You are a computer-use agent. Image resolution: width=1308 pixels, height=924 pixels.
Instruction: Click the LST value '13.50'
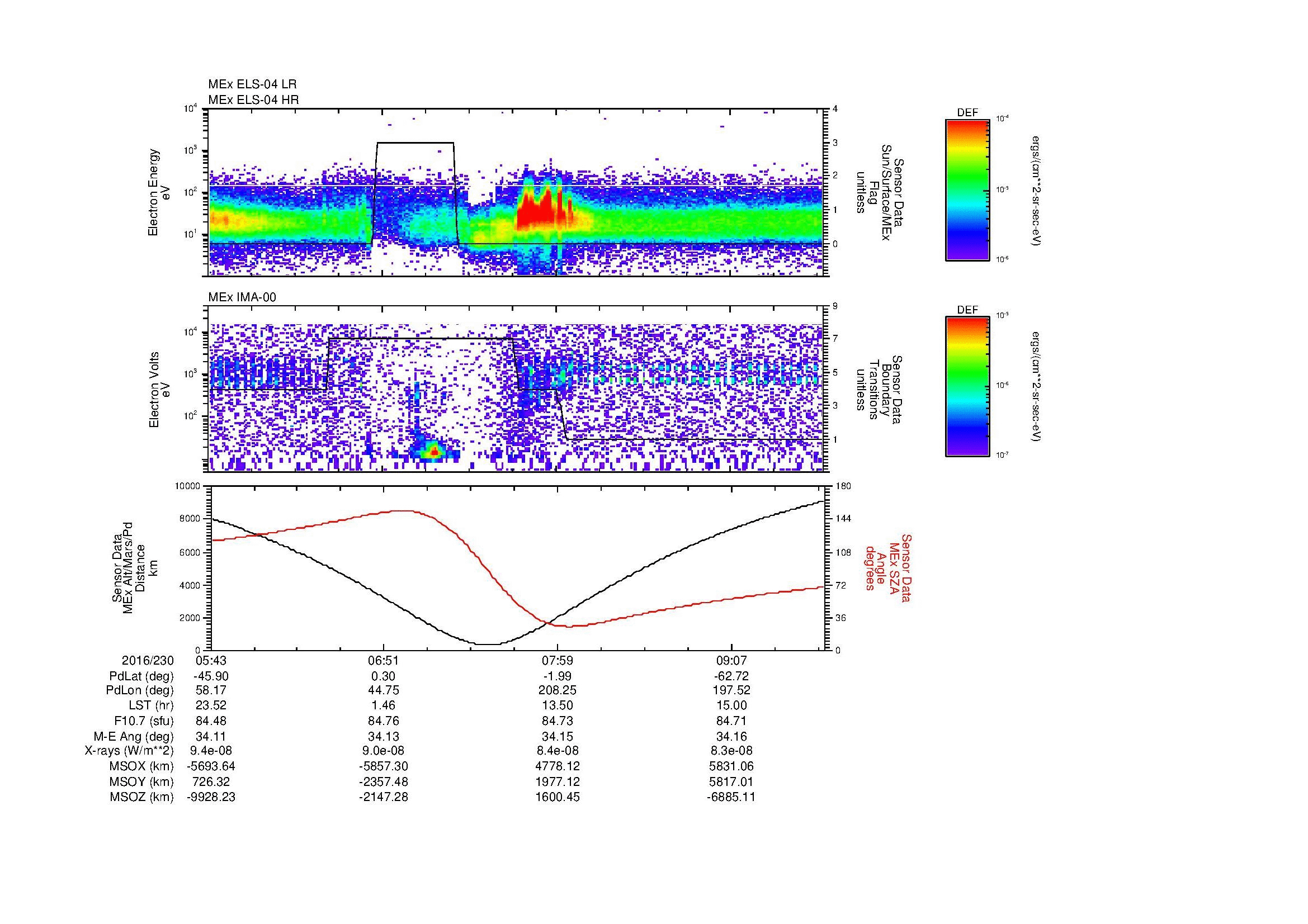pyautogui.click(x=558, y=706)
